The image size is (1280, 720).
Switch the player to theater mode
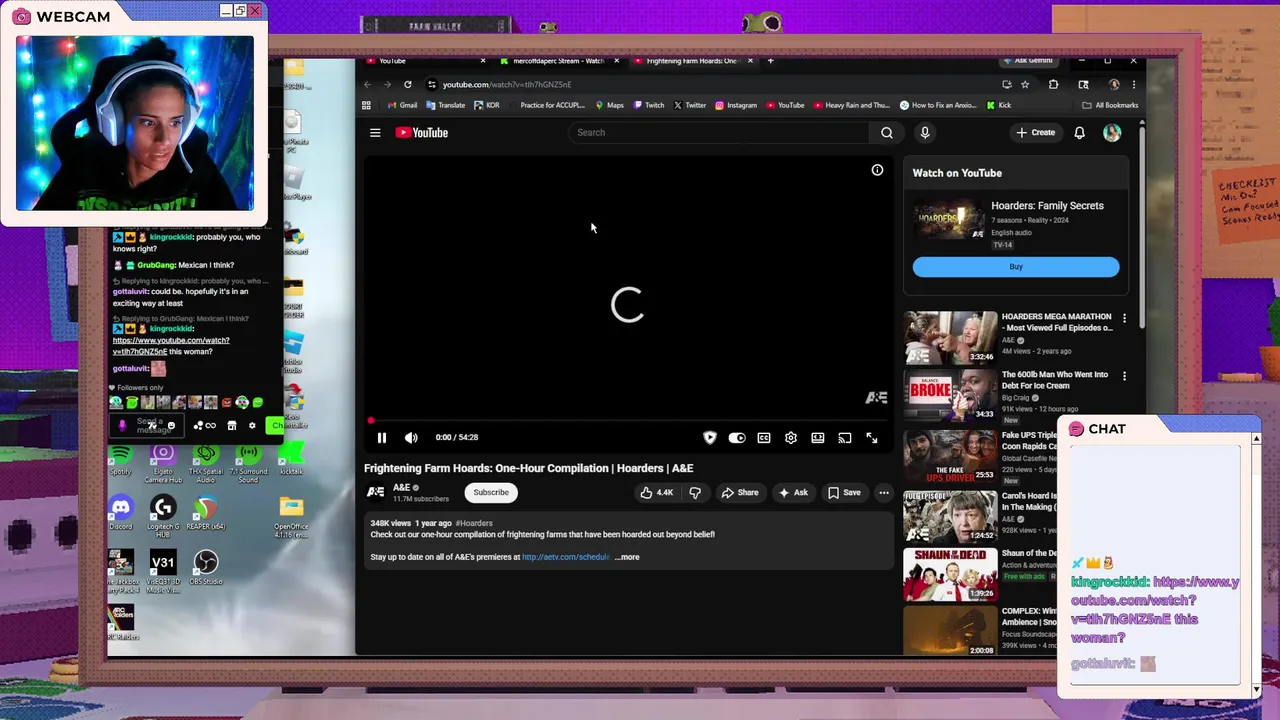tap(818, 437)
